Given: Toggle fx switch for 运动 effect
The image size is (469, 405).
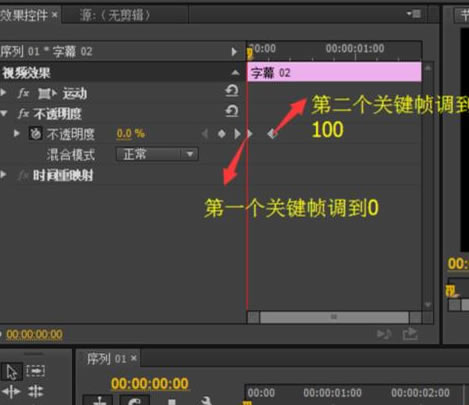Looking at the screenshot, I should pos(23,93).
